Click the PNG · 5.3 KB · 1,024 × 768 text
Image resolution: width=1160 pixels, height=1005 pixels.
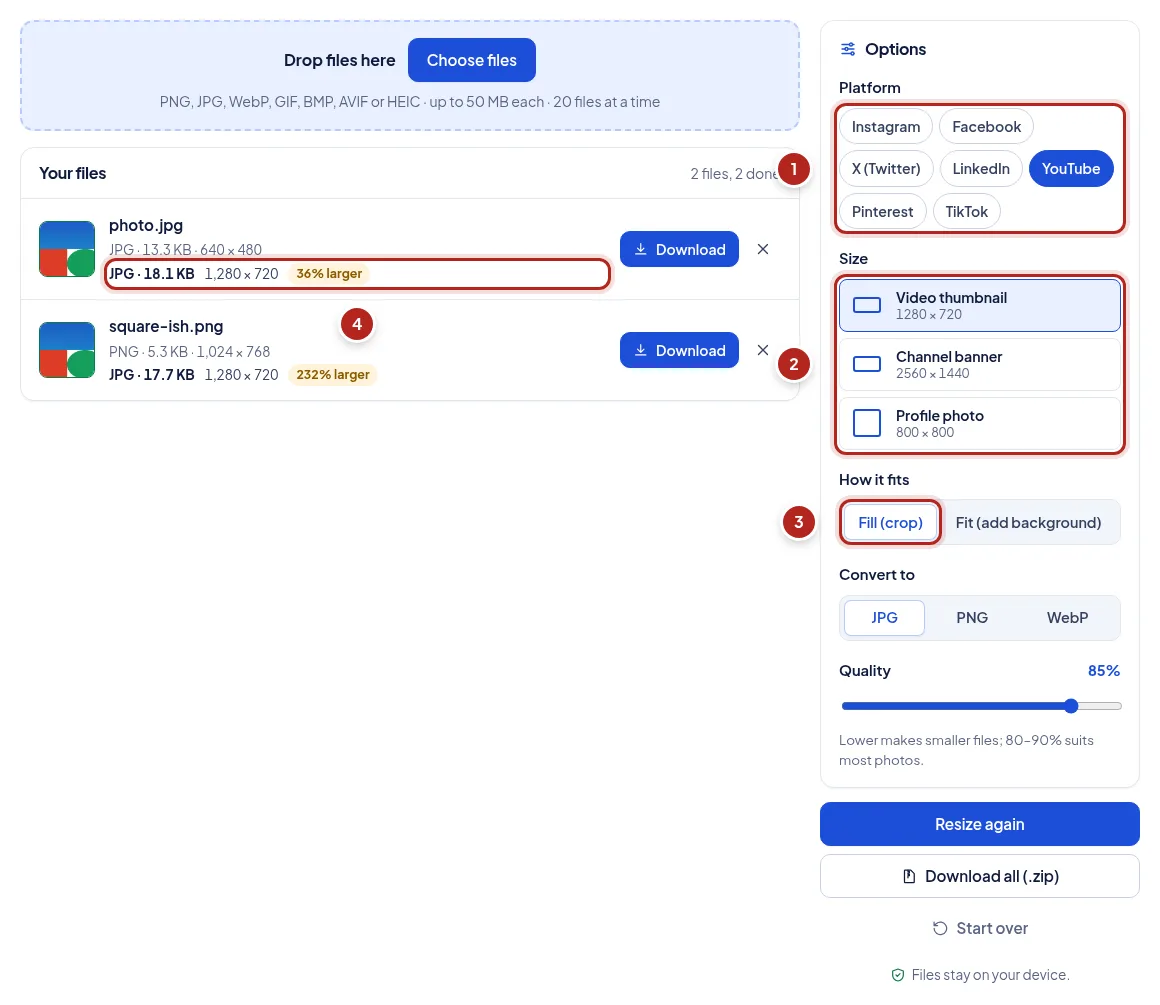coord(189,352)
